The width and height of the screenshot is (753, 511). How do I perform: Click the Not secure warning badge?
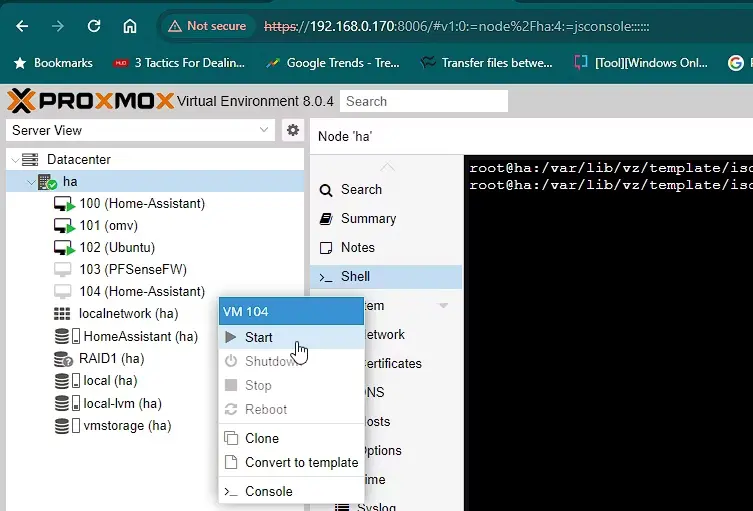click(x=207, y=26)
